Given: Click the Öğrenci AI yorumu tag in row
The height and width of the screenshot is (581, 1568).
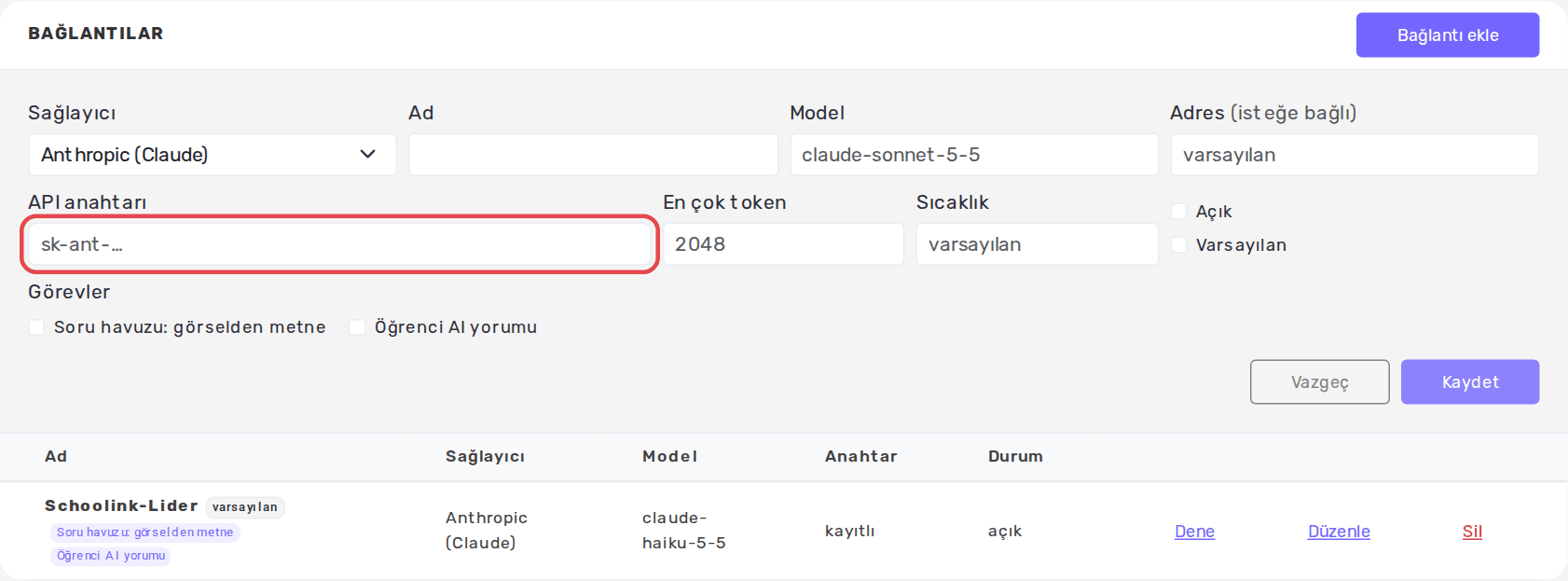Looking at the screenshot, I should pos(111,556).
